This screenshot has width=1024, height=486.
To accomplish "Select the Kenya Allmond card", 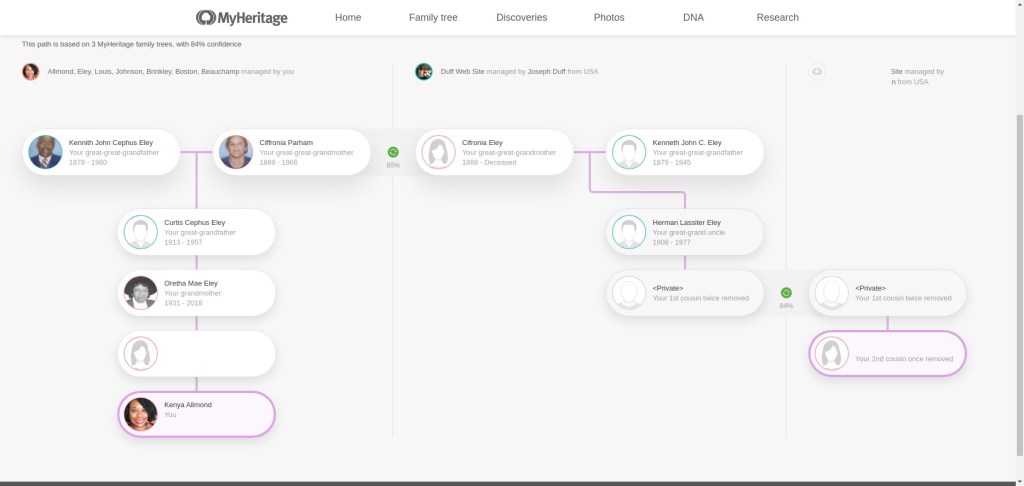I will click(196, 414).
